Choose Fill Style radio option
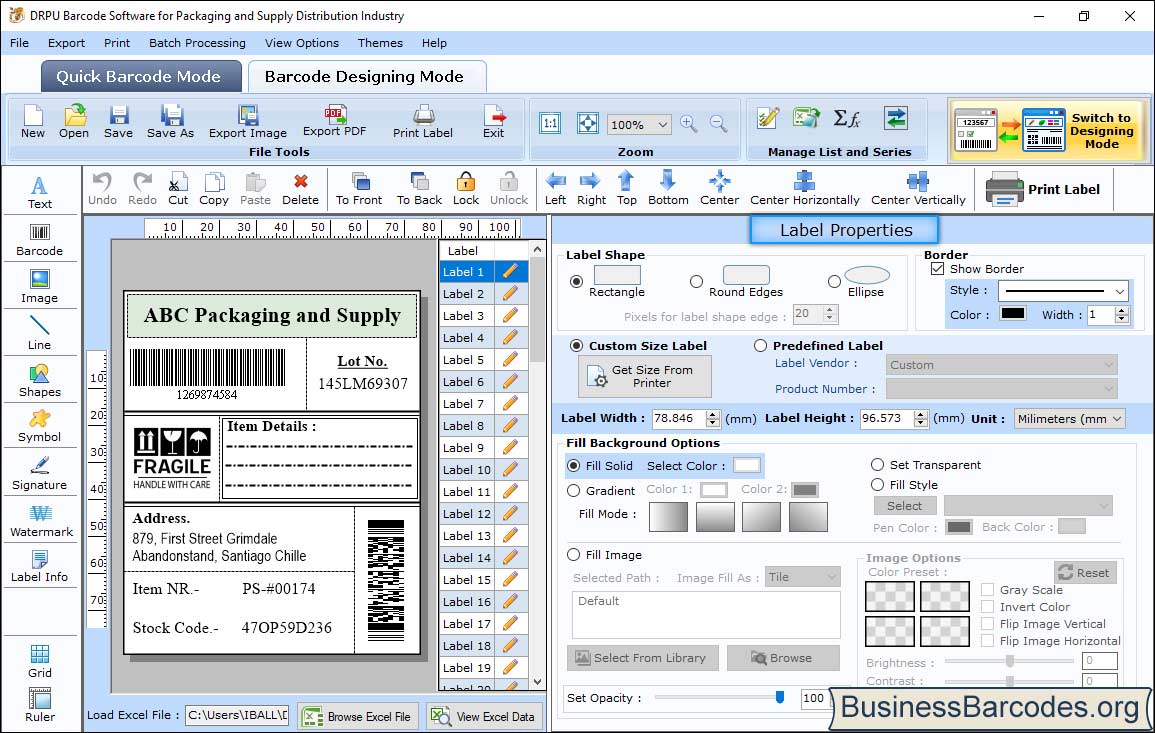 877,485
